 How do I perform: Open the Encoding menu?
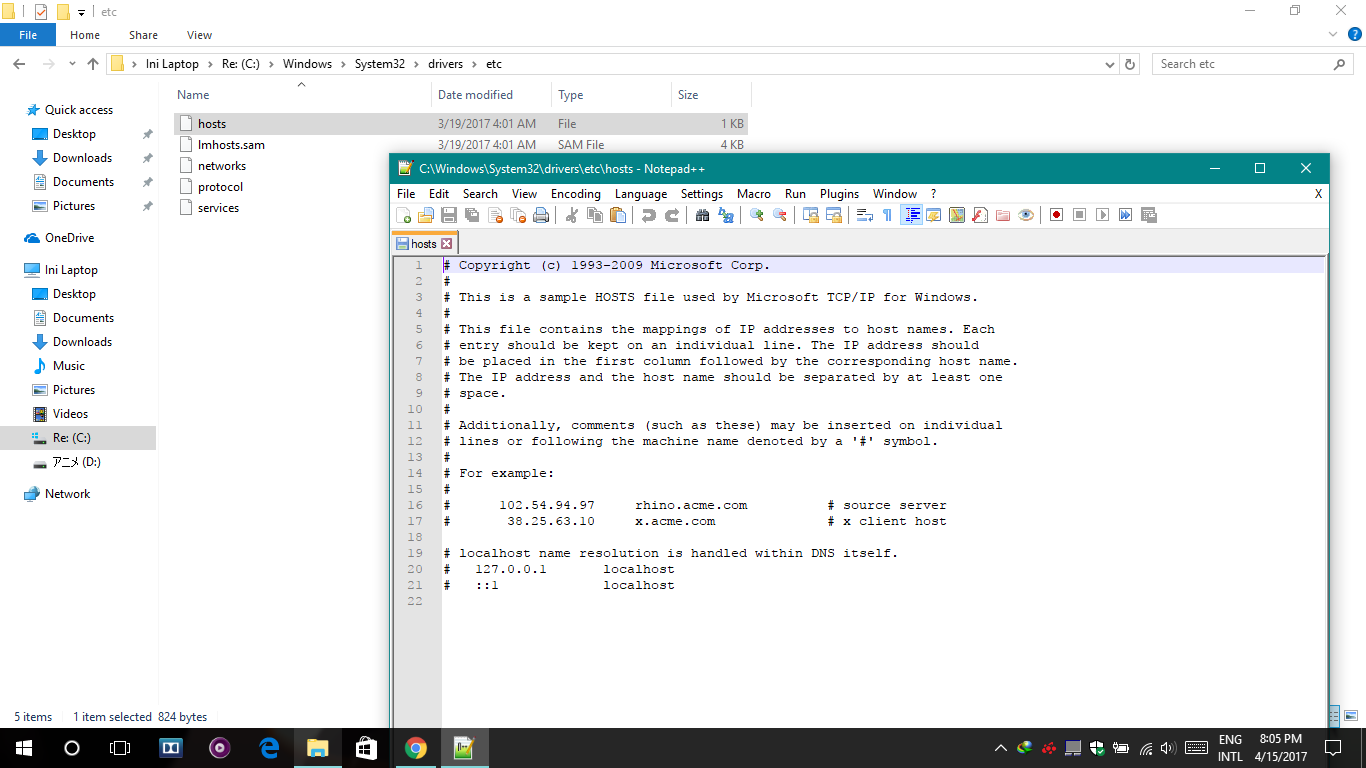point(576,194)
